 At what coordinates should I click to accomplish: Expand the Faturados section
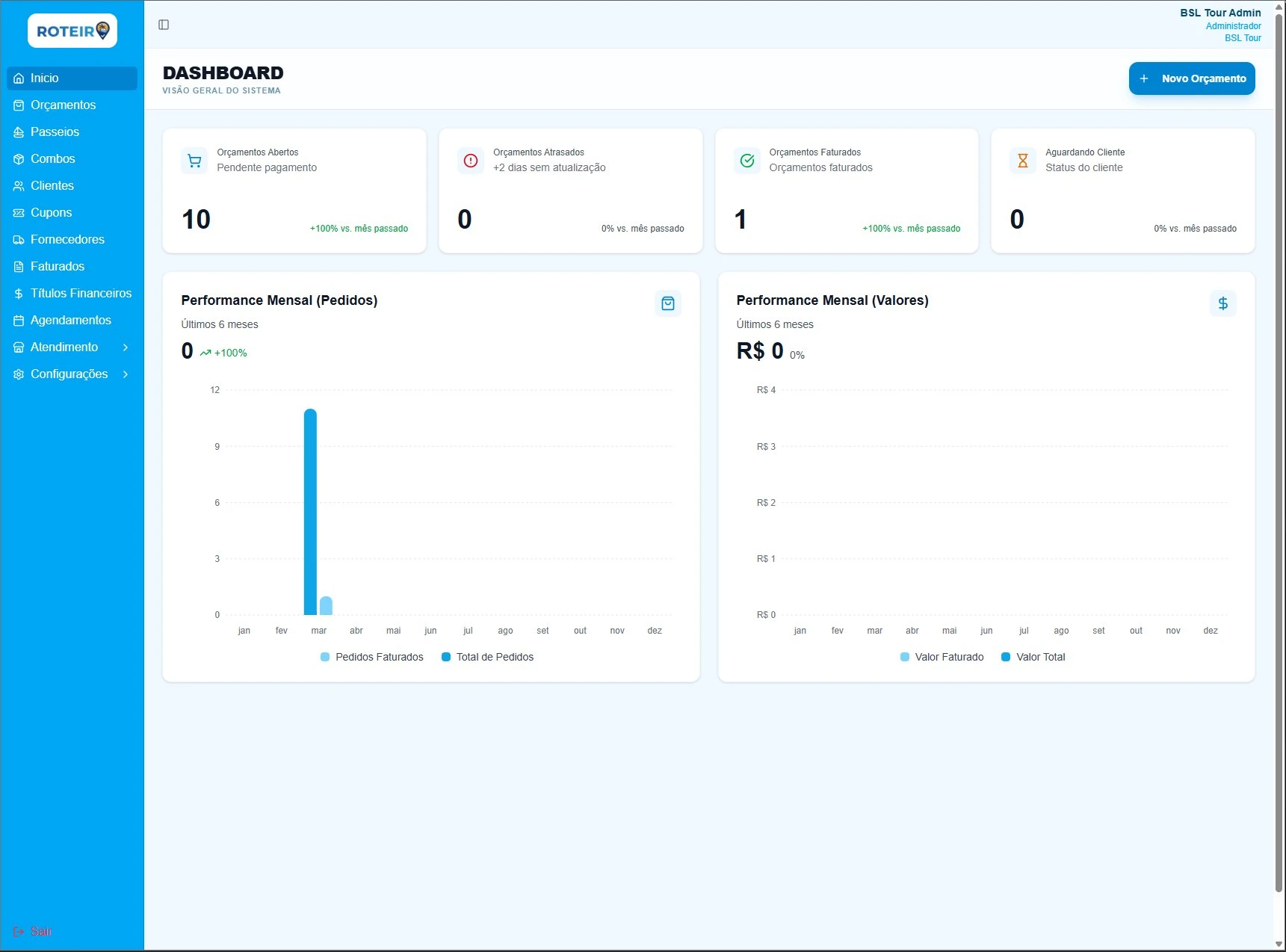[56, 266]
